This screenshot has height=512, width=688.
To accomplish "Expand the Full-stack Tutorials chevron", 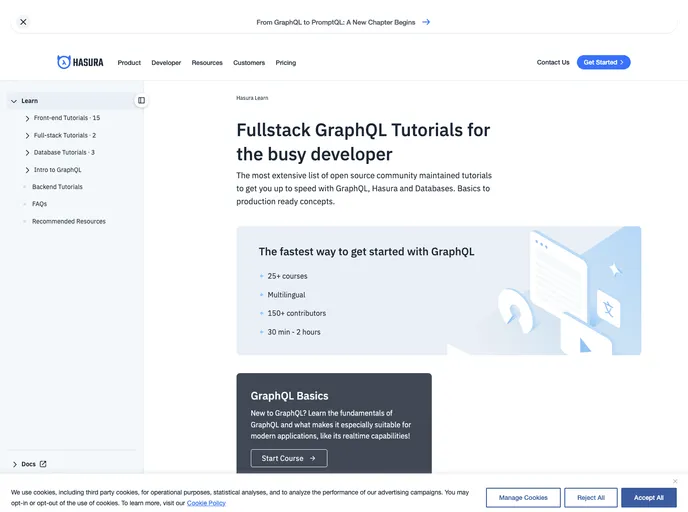I will (x=27, y=136).
